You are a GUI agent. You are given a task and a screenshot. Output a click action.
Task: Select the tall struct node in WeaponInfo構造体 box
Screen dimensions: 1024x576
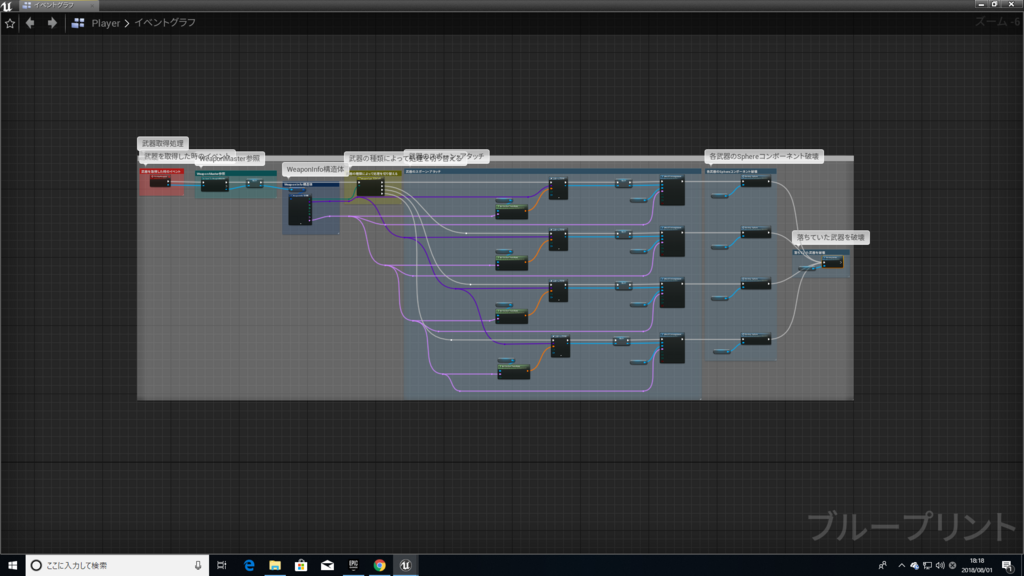point(300,209)
